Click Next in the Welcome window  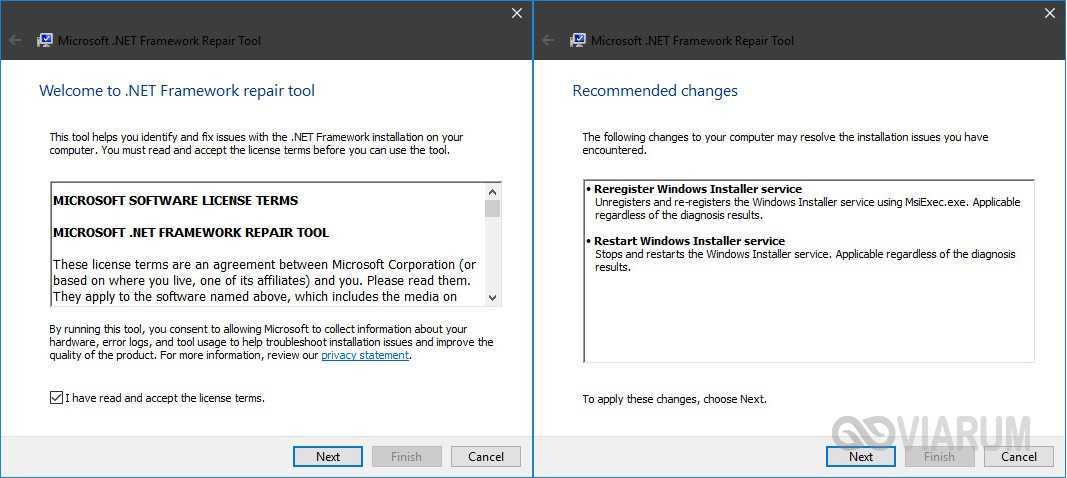[328, 456]
